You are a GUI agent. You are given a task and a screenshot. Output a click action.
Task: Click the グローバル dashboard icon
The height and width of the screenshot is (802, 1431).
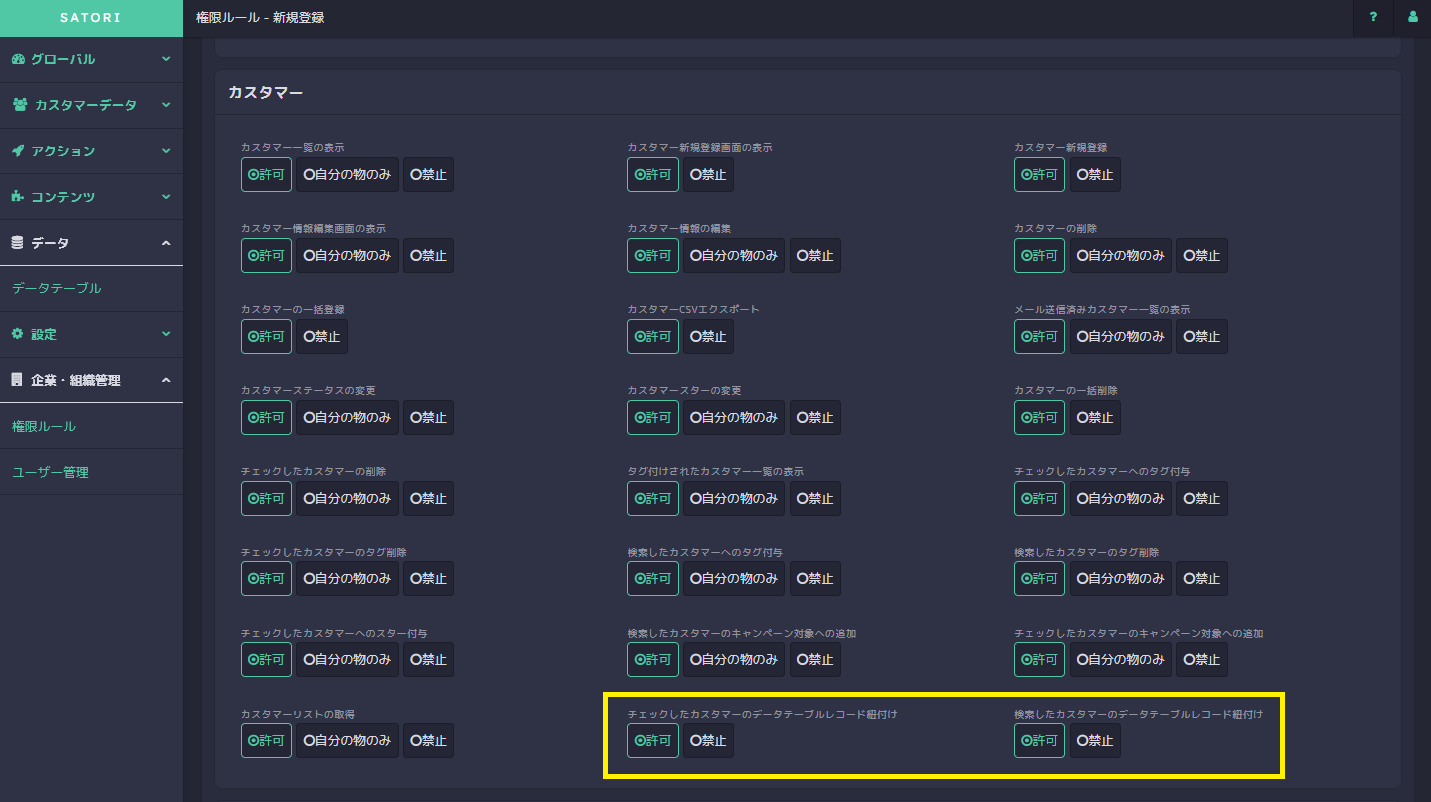click(18, 59)
